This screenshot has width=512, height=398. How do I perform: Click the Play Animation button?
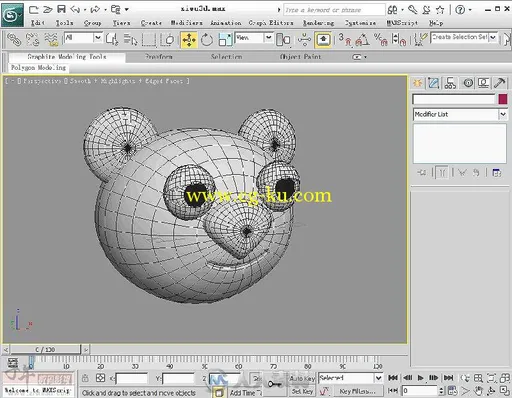(420, 378)
